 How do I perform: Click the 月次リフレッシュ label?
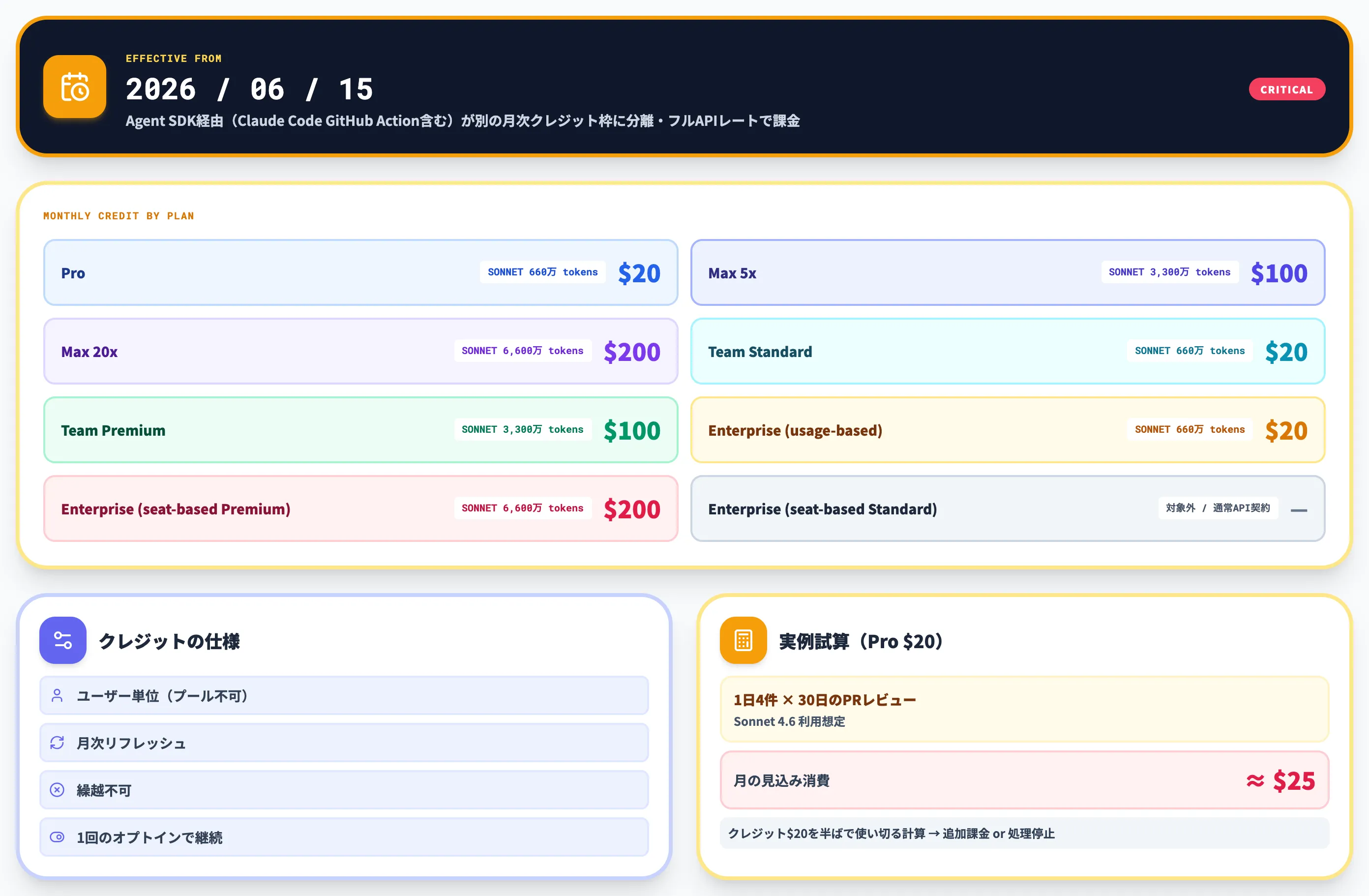(131, 743)
